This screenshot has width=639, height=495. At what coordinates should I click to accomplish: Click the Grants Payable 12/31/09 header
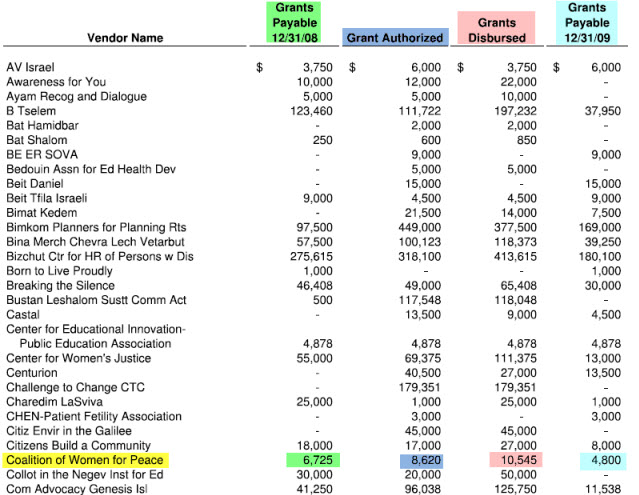(x=587, y=23)
